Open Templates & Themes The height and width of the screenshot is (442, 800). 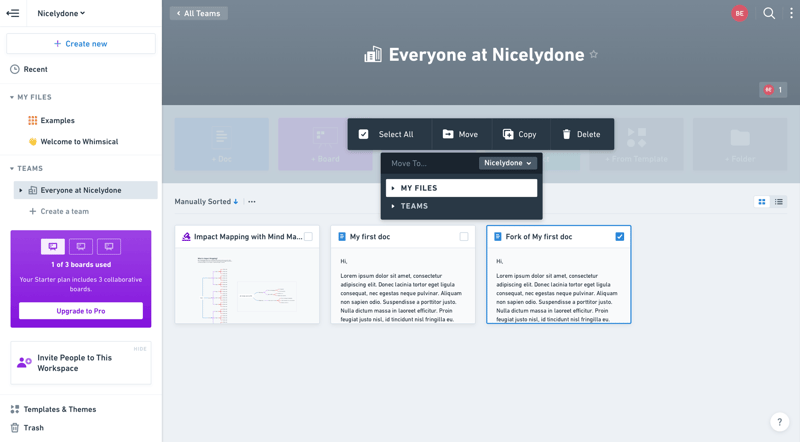pos(54,409)
